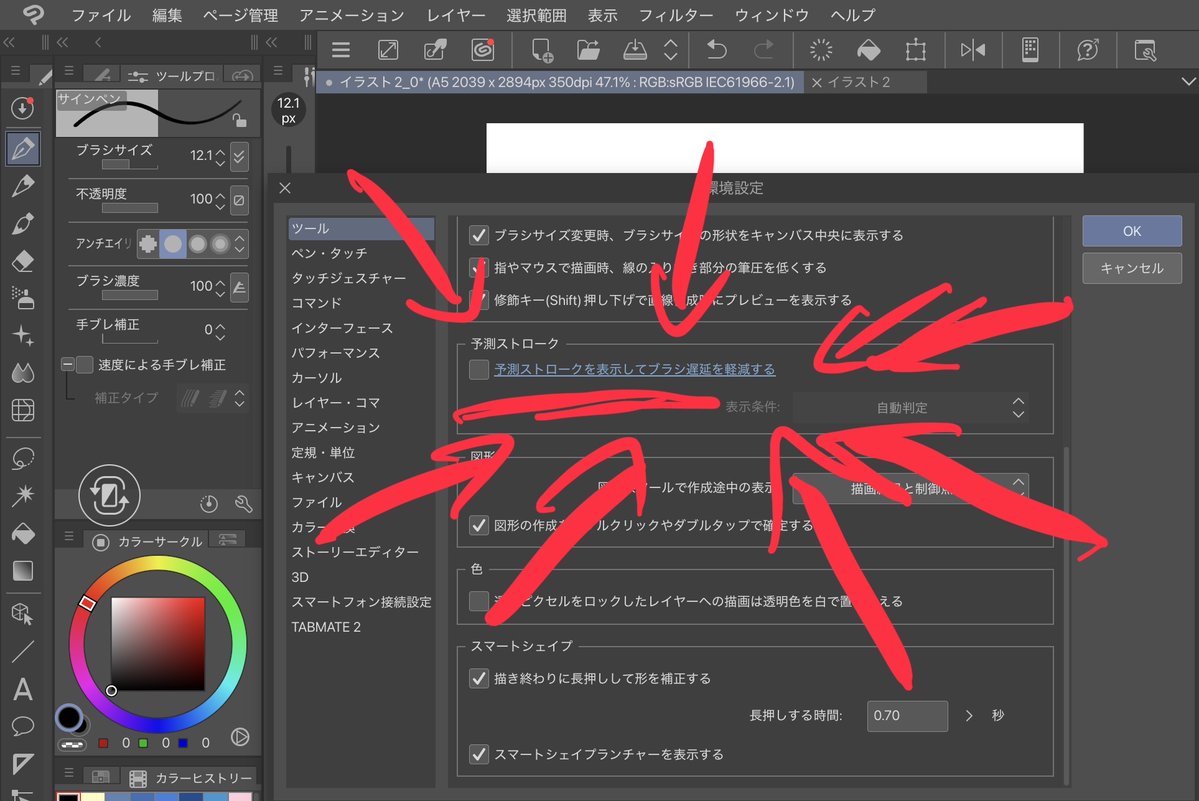
Task: Click stabilization stepper arrows
Action: click(x=220, y=331)
